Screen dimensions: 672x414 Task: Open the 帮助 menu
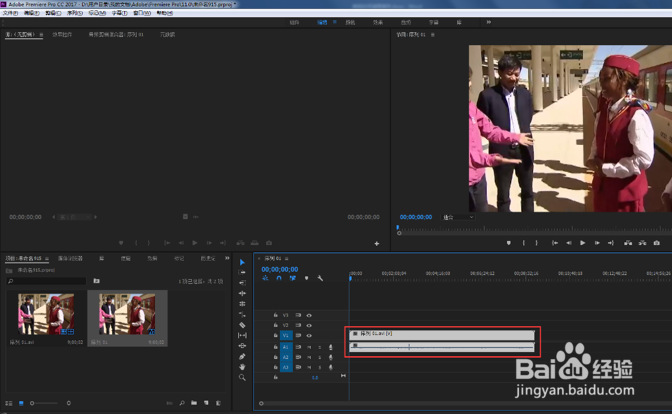point(165,13)
